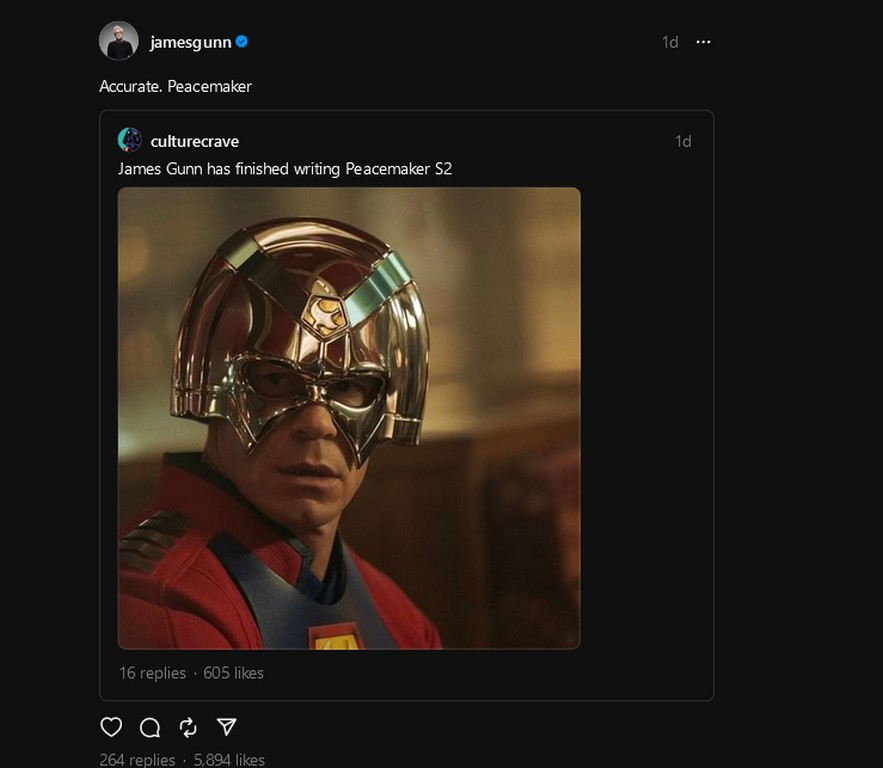The image size is (883, 768).
Task: Click the "Accurate. Peacemaker" post text
Action: click(175, 86)
